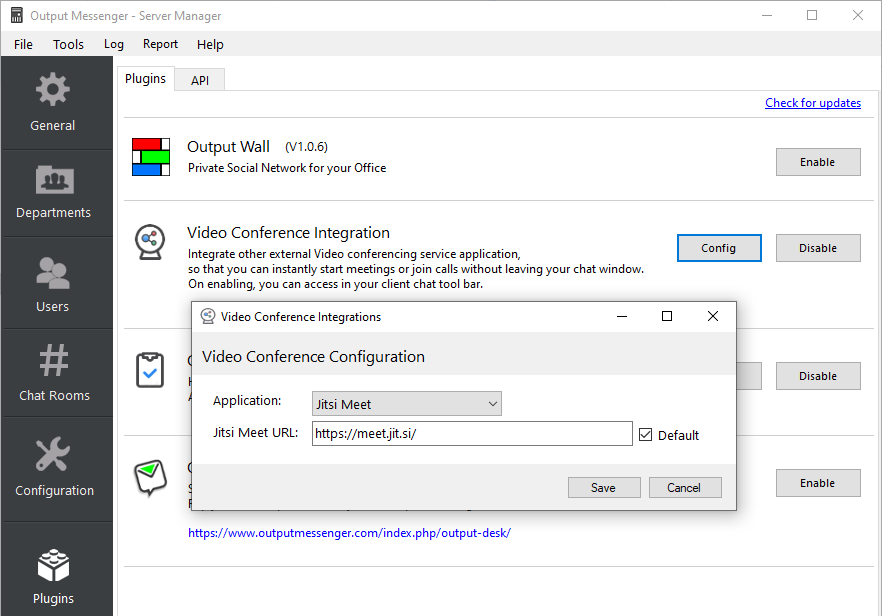Open the Chat Rooms section
The height and width of the screenshot is (616, 882).
(56, 373)
